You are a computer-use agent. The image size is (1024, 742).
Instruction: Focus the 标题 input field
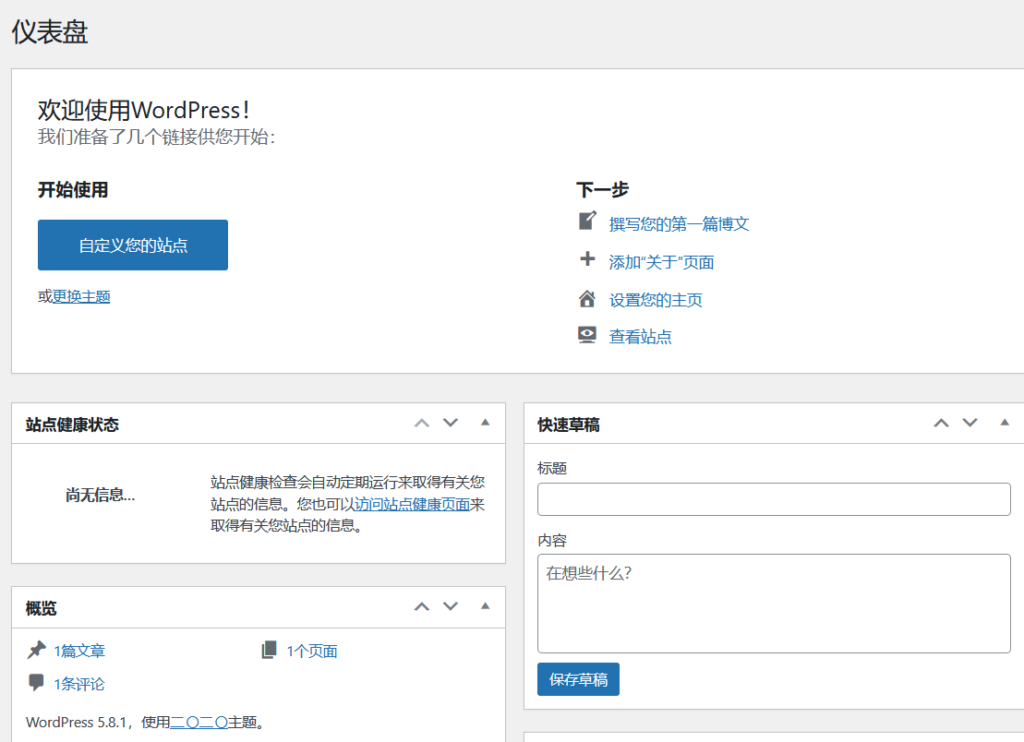(x=774, y=500)
